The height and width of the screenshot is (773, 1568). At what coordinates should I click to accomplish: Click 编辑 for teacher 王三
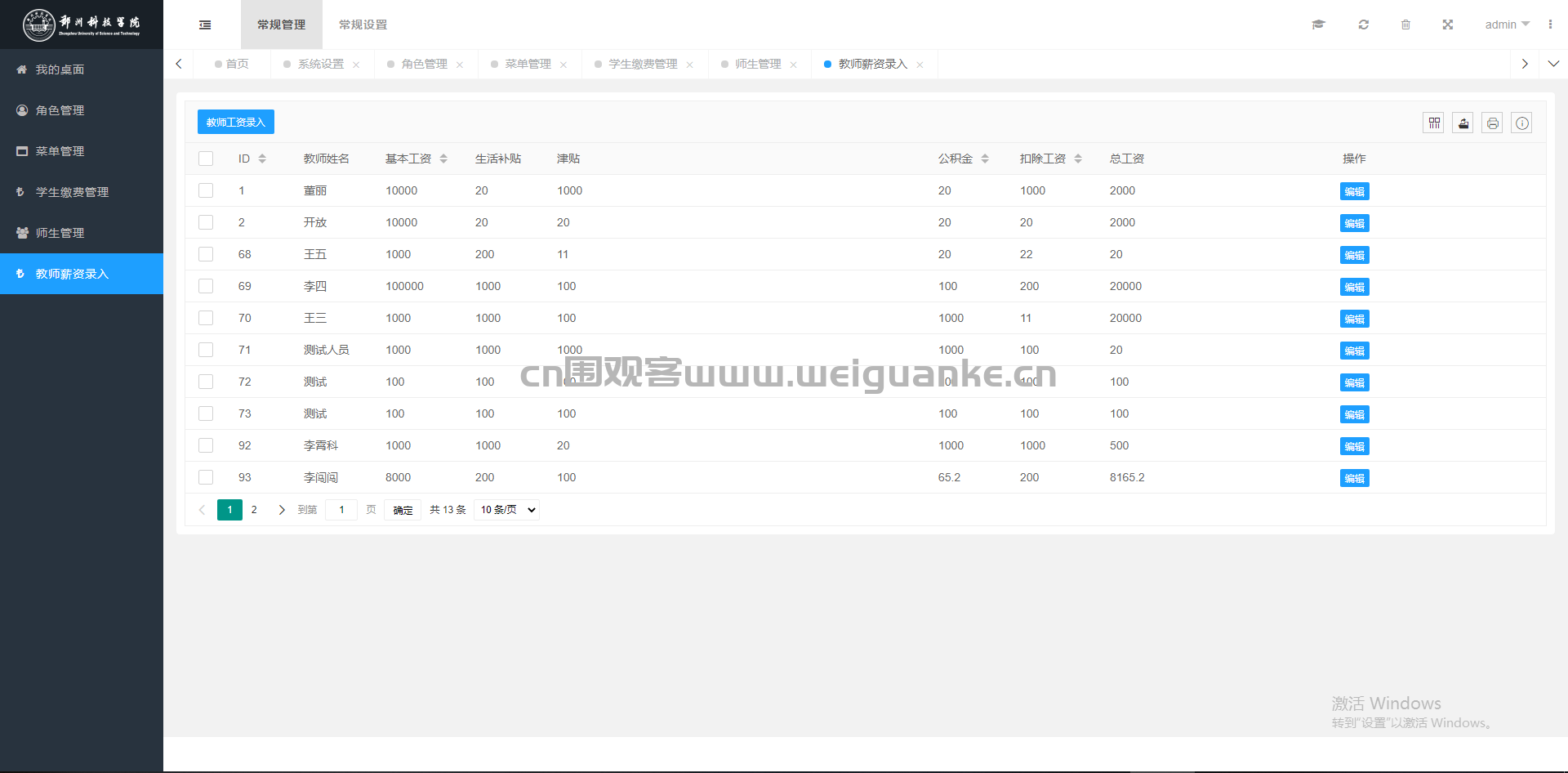[x=1355, y=319]
